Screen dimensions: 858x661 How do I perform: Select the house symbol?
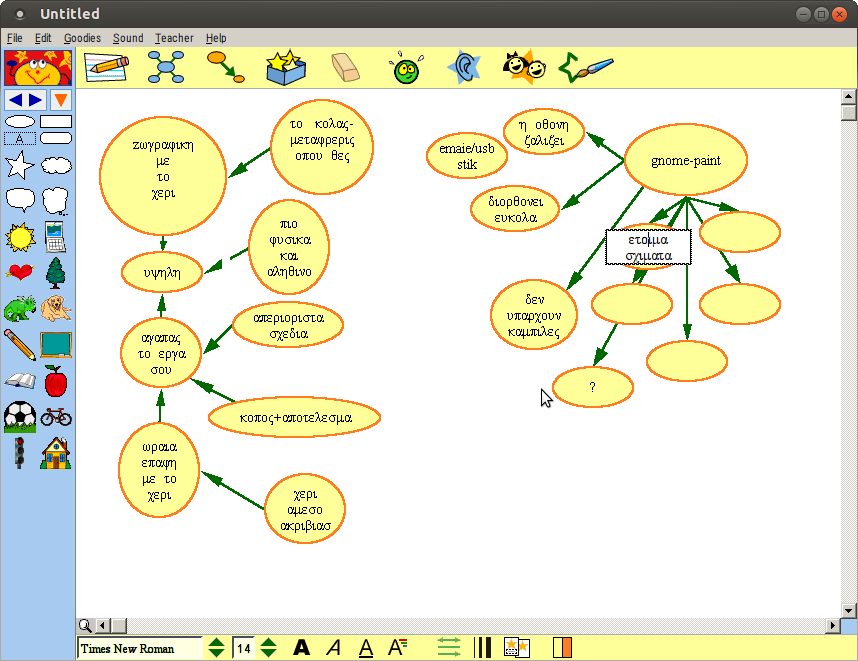(x=56, y=453)
